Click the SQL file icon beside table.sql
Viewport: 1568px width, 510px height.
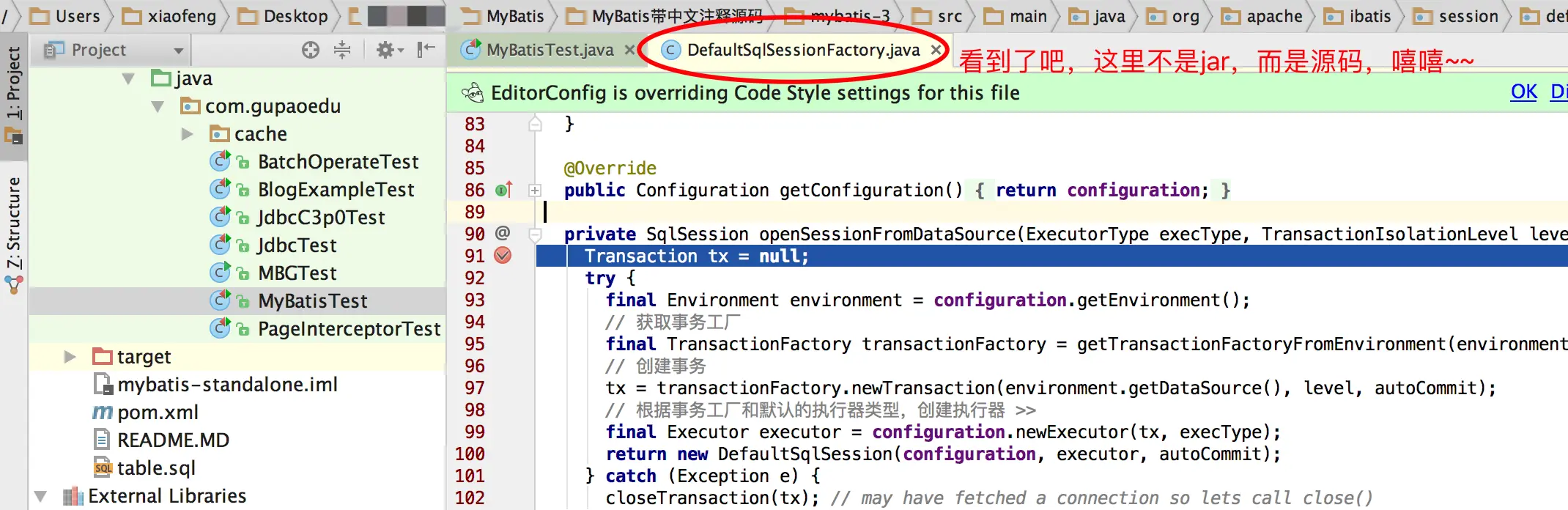[103, 468]
